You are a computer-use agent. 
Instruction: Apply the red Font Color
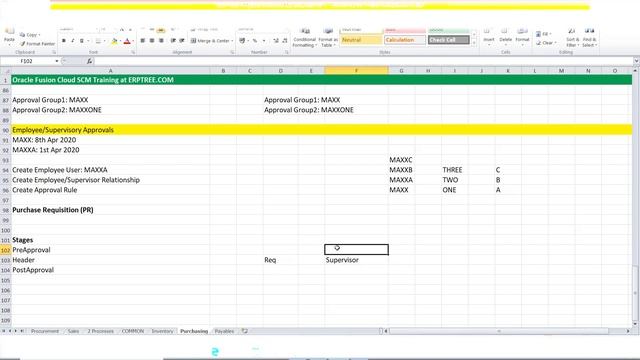pyautogui.click(x=127, y=41)
